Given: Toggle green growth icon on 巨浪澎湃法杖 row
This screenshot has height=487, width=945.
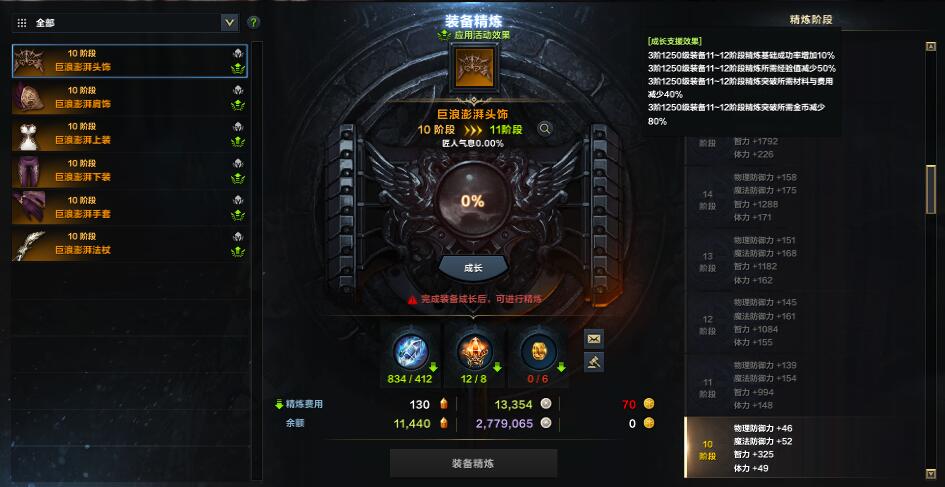Looking at the screenshot, I should (238, 252).
